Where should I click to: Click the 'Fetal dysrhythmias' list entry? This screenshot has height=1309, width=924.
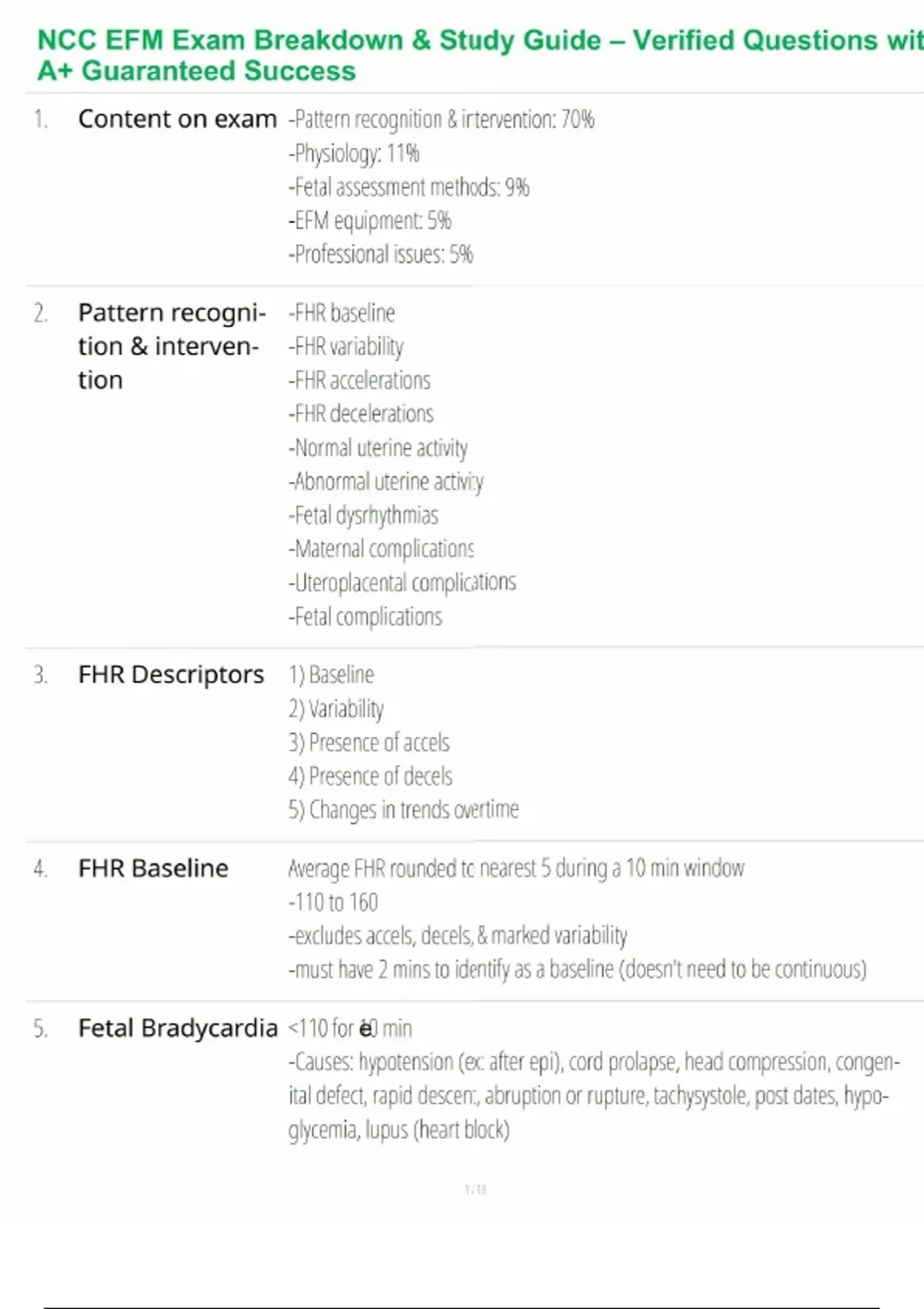pyautogui.click(x=363, y=515)
